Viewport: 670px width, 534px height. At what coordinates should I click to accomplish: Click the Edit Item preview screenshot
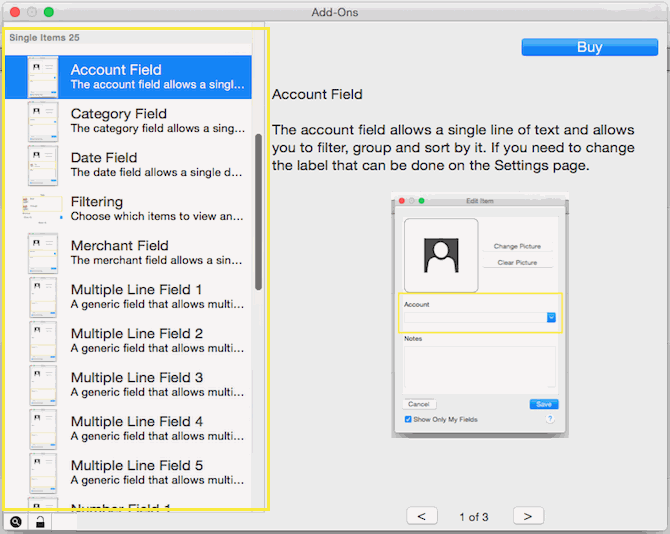479,315
